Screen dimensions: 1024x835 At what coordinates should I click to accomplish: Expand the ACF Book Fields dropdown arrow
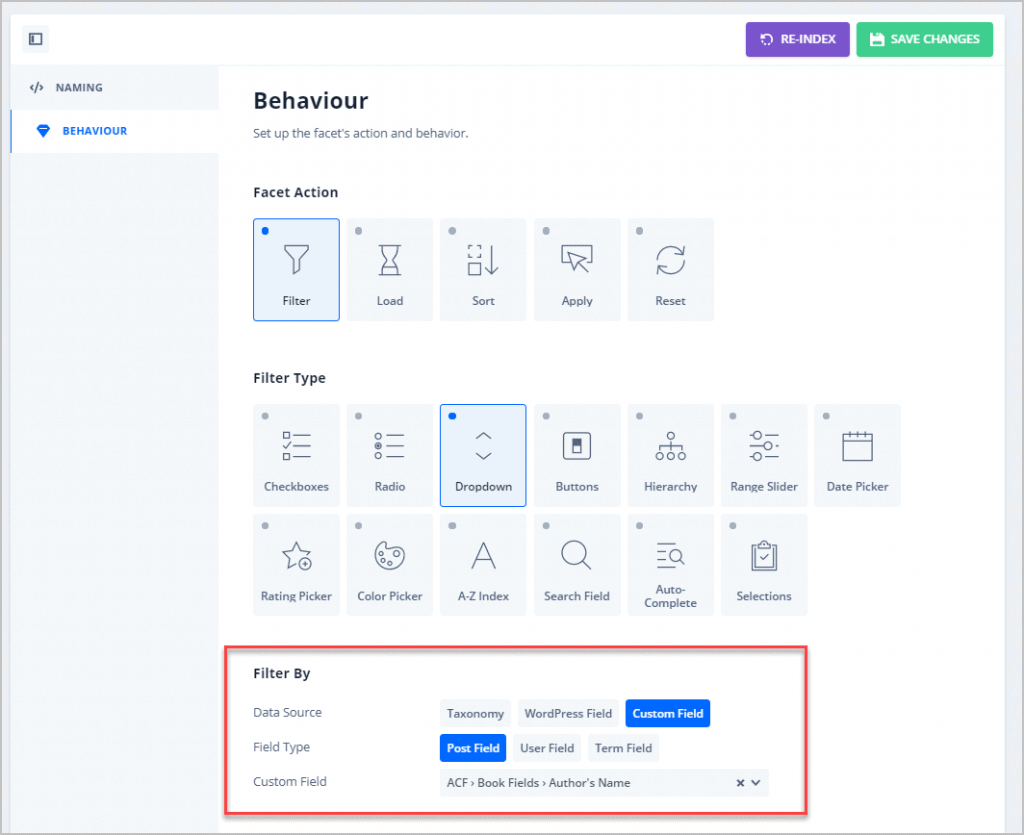pos(757,782)
